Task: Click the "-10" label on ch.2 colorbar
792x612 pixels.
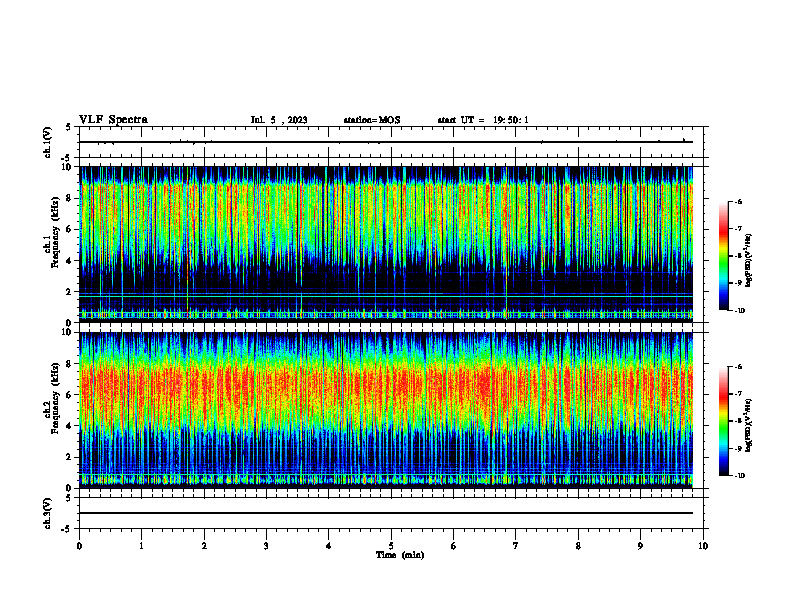Action: point(740,475)
